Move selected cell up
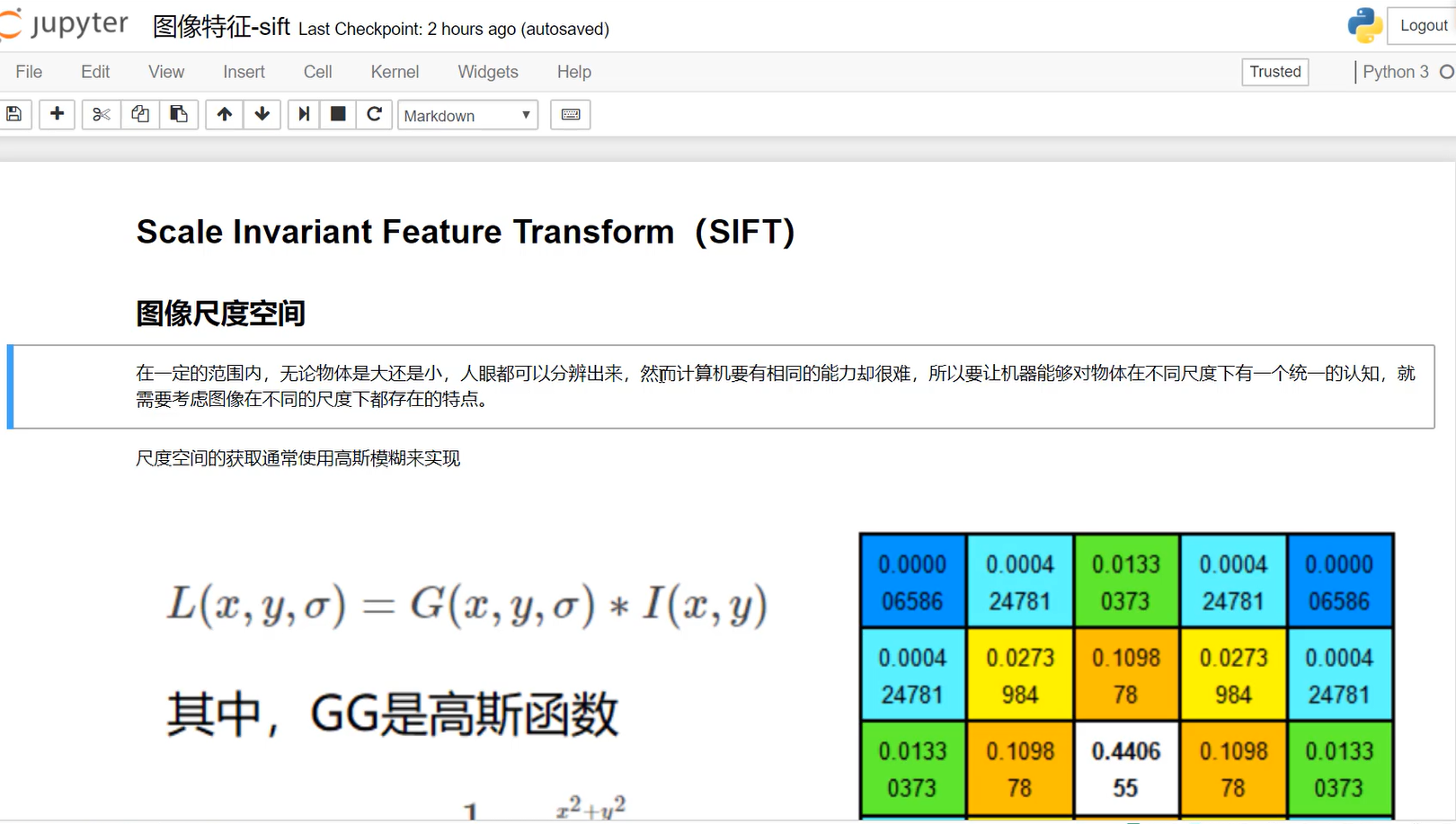 (225, 114)
